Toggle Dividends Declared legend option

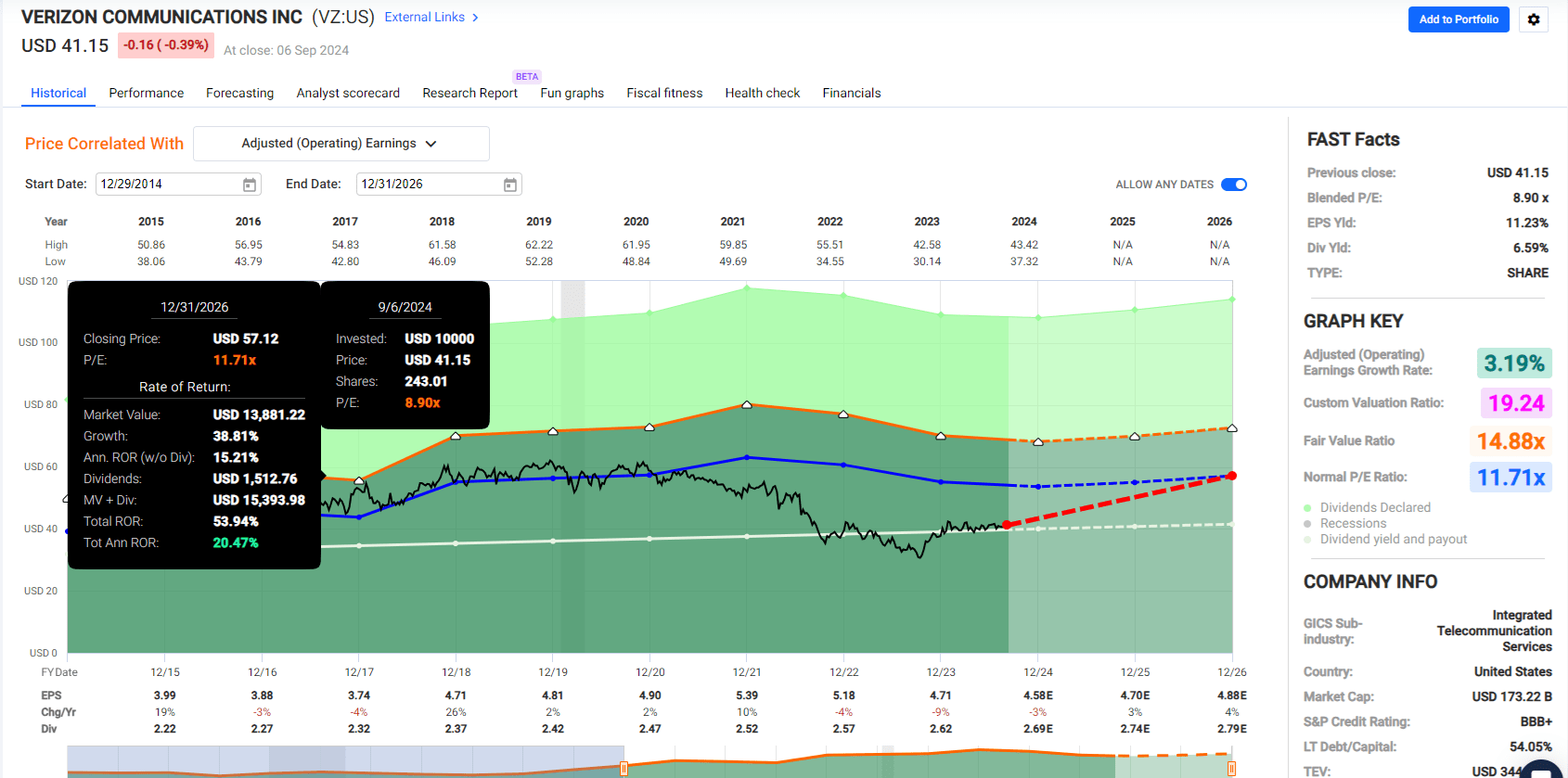[x=1374, y=507]
